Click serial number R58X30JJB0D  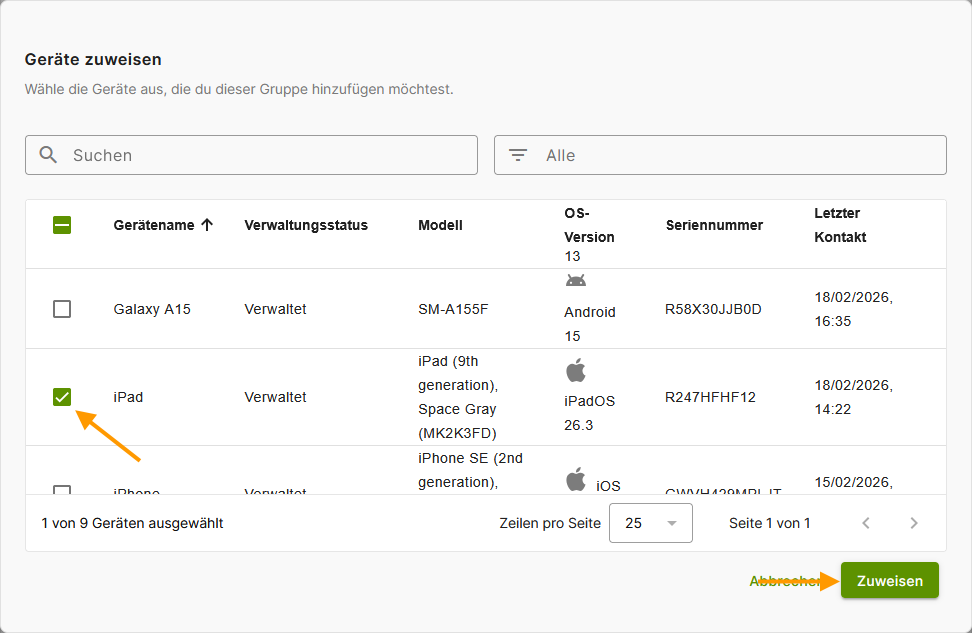click(713, 309)
